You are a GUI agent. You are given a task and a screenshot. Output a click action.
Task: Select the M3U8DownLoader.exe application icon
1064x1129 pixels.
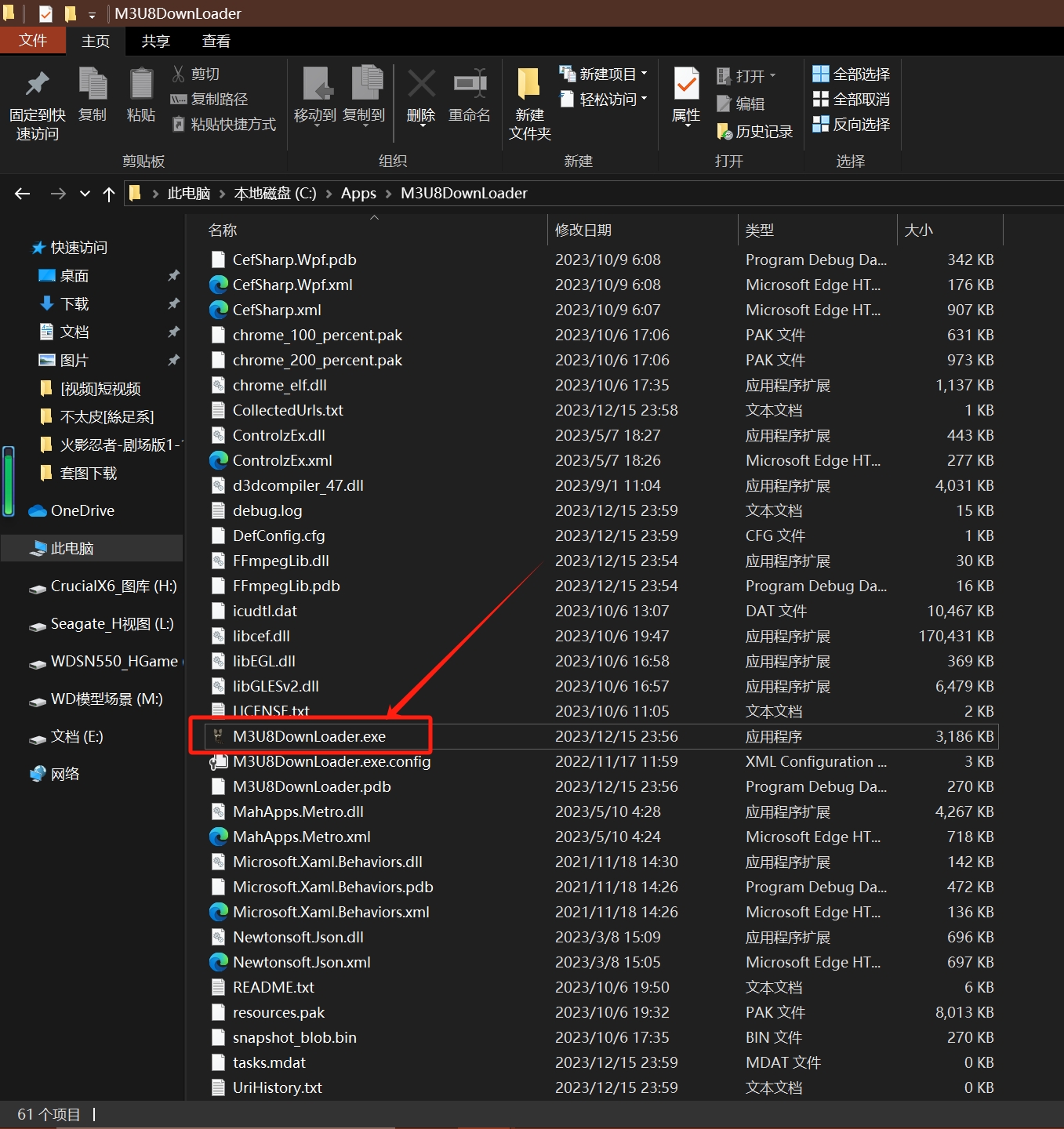219,736
